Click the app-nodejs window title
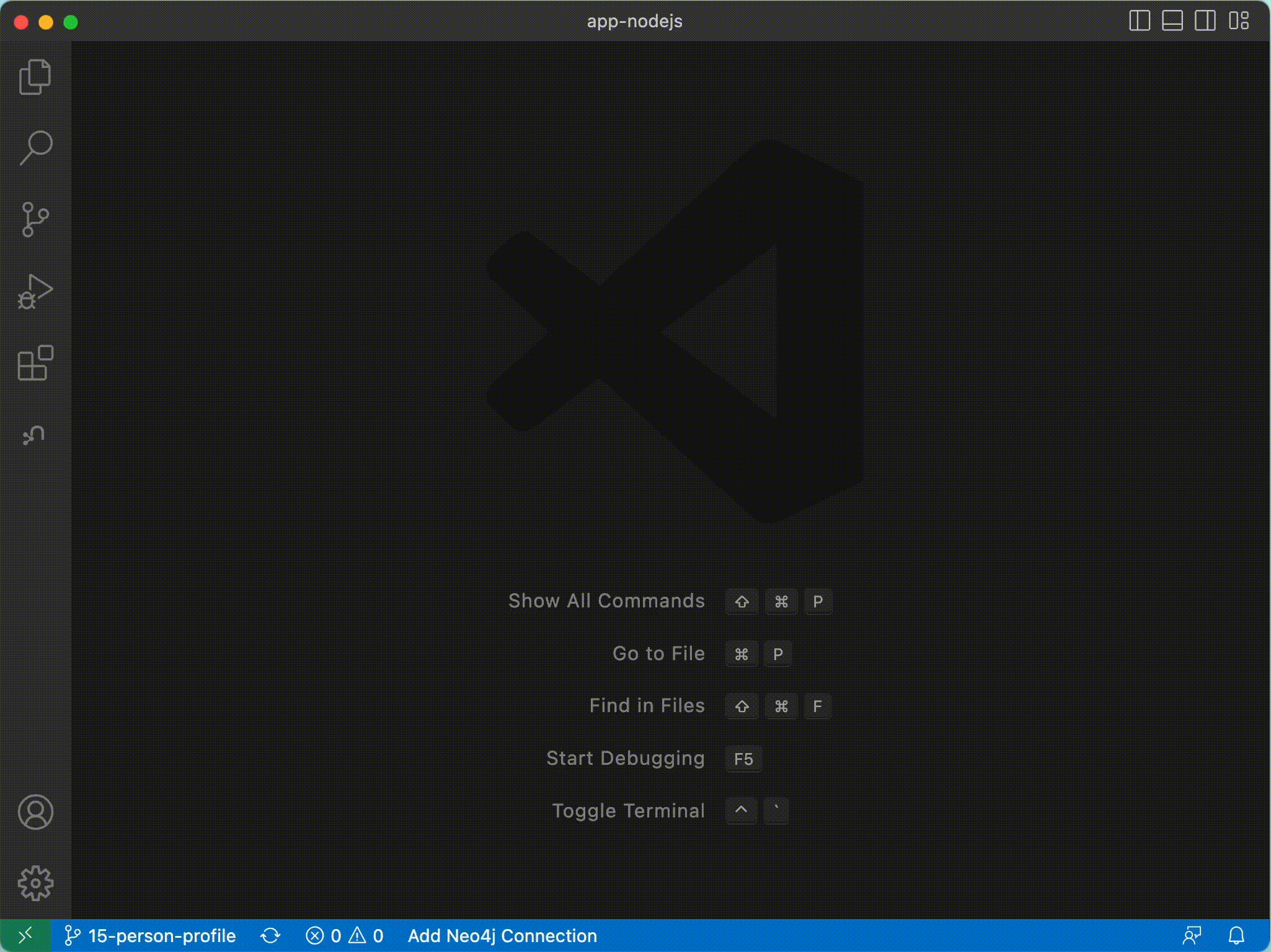Viewport: 1271px width, 952px height. click(634, 21)
